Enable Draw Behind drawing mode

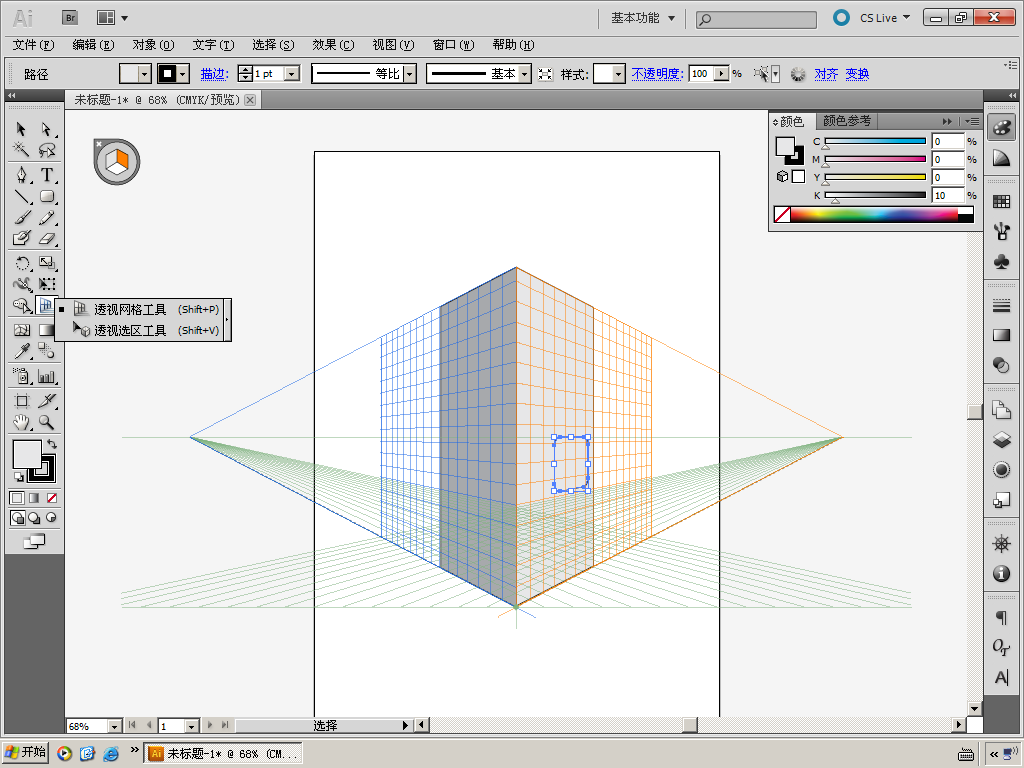34,518
